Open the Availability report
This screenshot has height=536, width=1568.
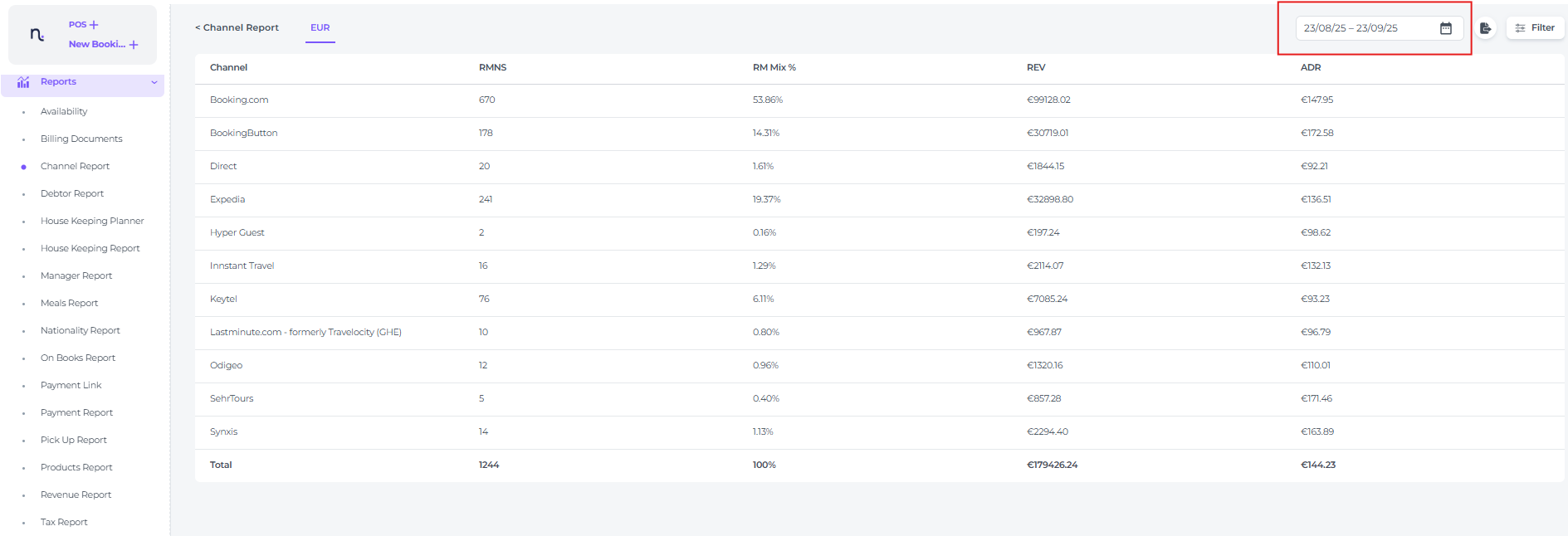64,112
